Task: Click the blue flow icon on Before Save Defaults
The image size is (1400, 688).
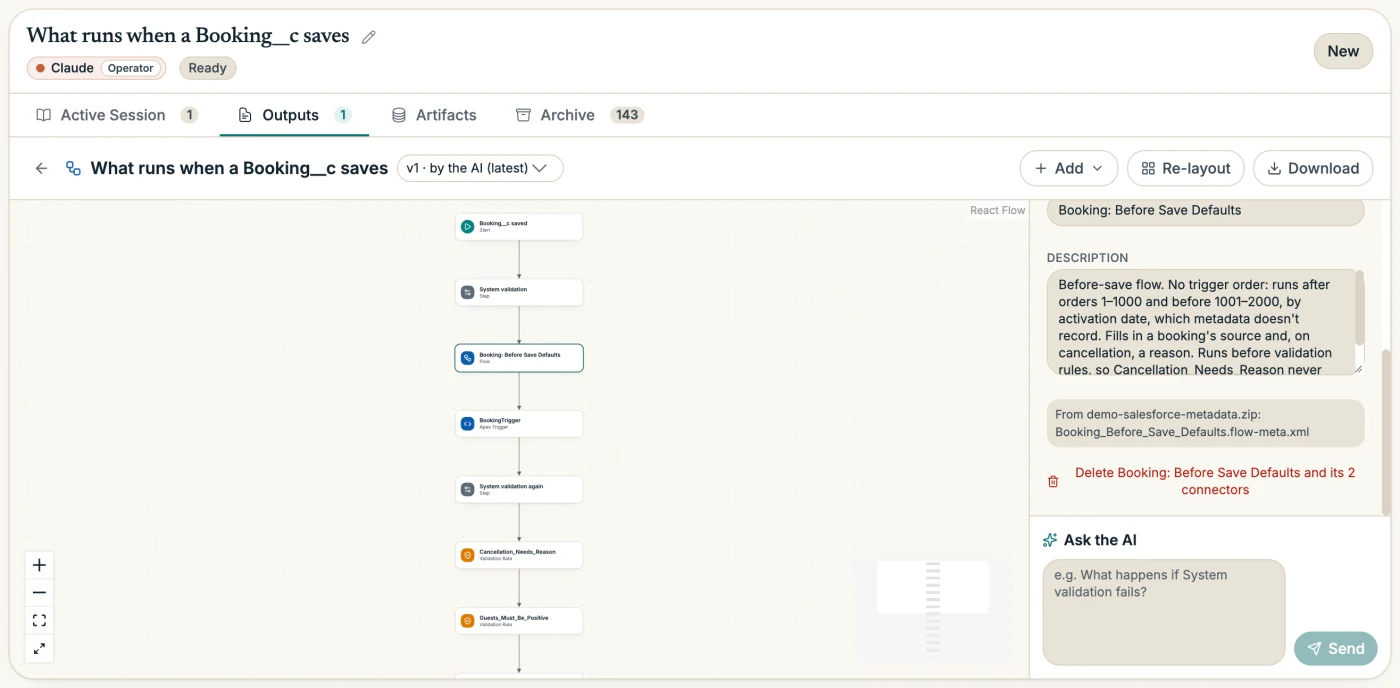Action: (x=467, y=358)
